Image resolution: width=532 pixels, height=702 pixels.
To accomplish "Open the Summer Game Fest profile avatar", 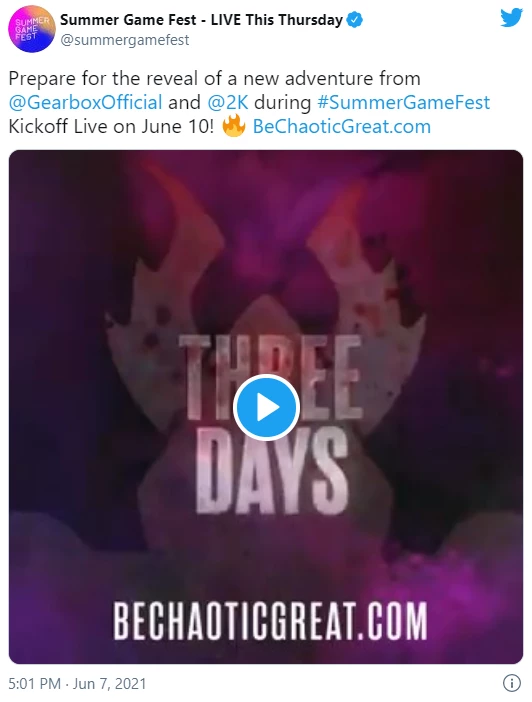I will tap(32, 30).
